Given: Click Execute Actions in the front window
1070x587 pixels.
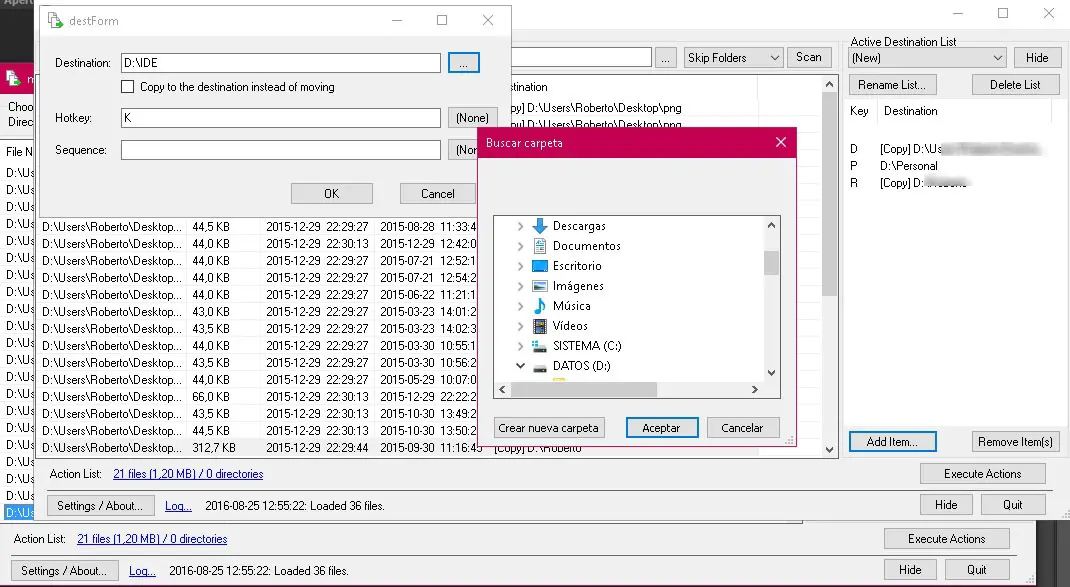Looking at the screenshot, I should pyautogui.click(x=983, y=474).
